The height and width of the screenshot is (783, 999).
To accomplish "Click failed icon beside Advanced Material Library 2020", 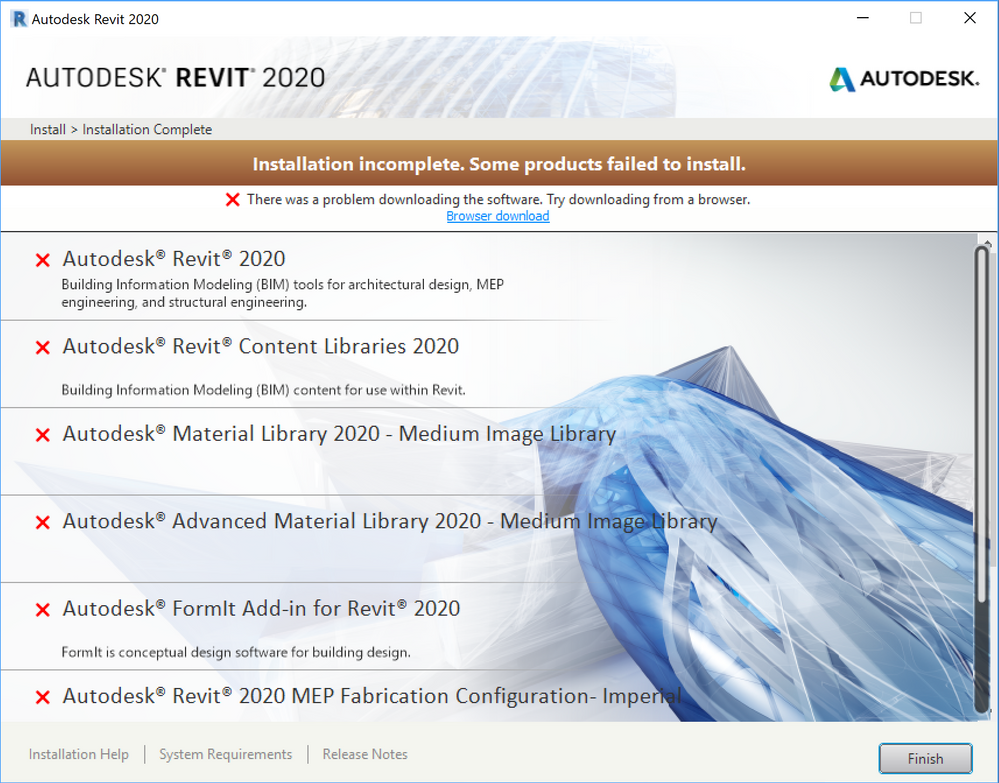I will pos(43,522).
